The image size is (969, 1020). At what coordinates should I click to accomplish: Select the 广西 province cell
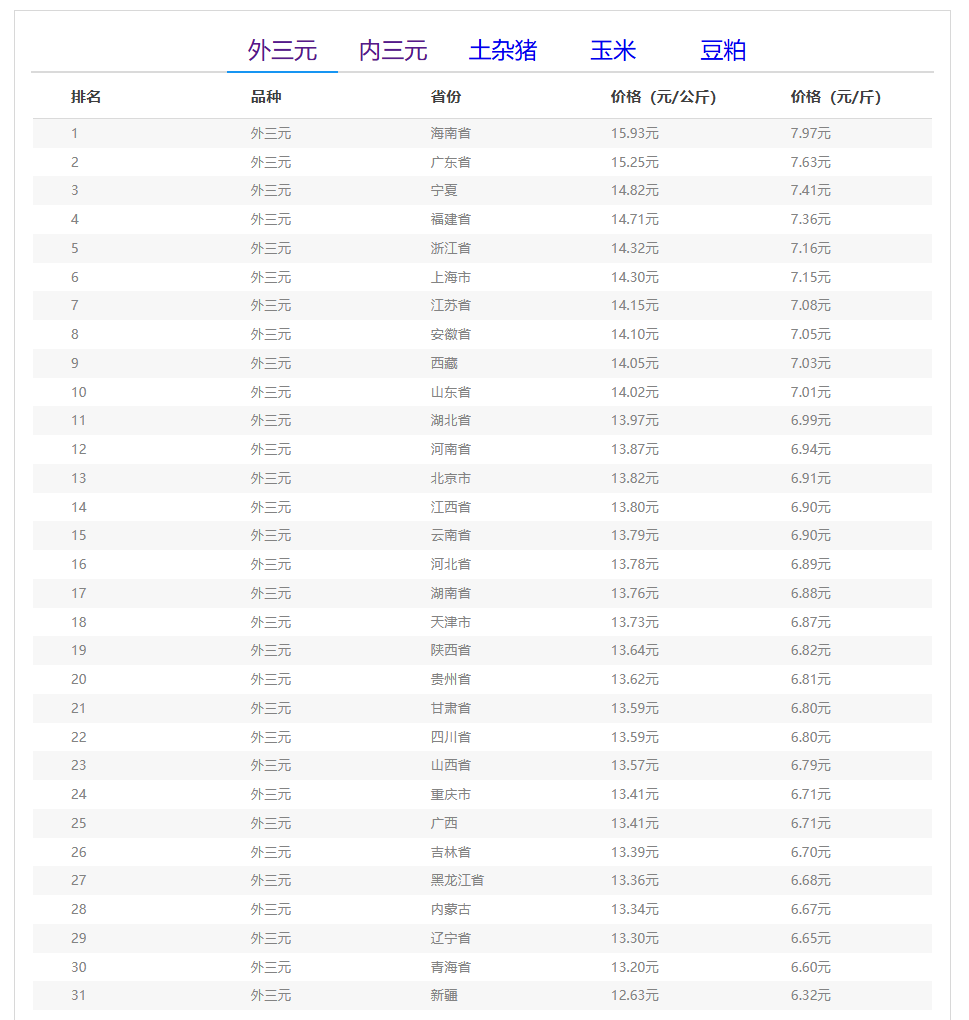coord(444,823)
